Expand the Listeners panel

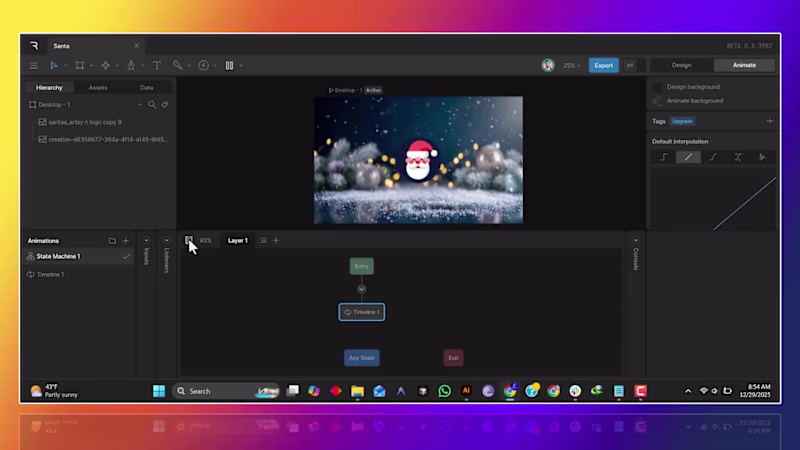coord(166,240)
